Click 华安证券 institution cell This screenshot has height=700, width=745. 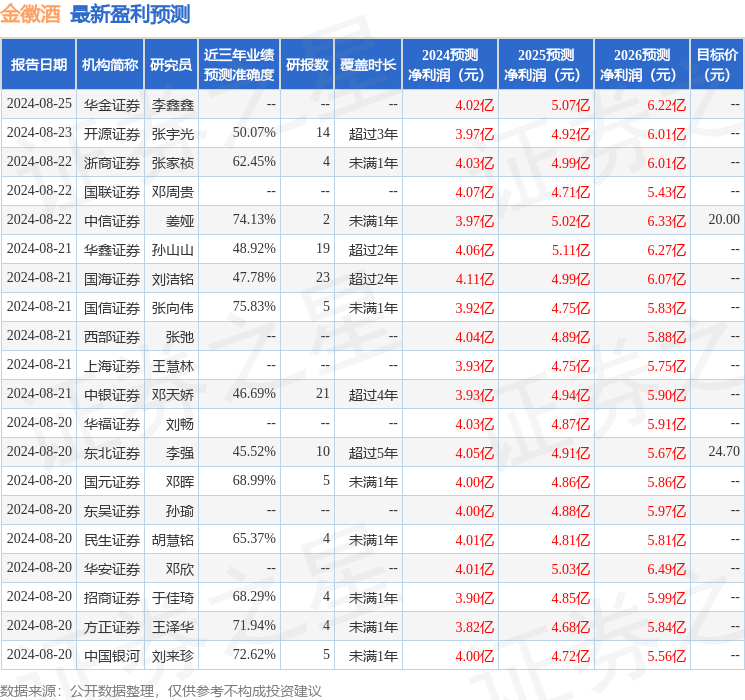[x=112, y=569]
